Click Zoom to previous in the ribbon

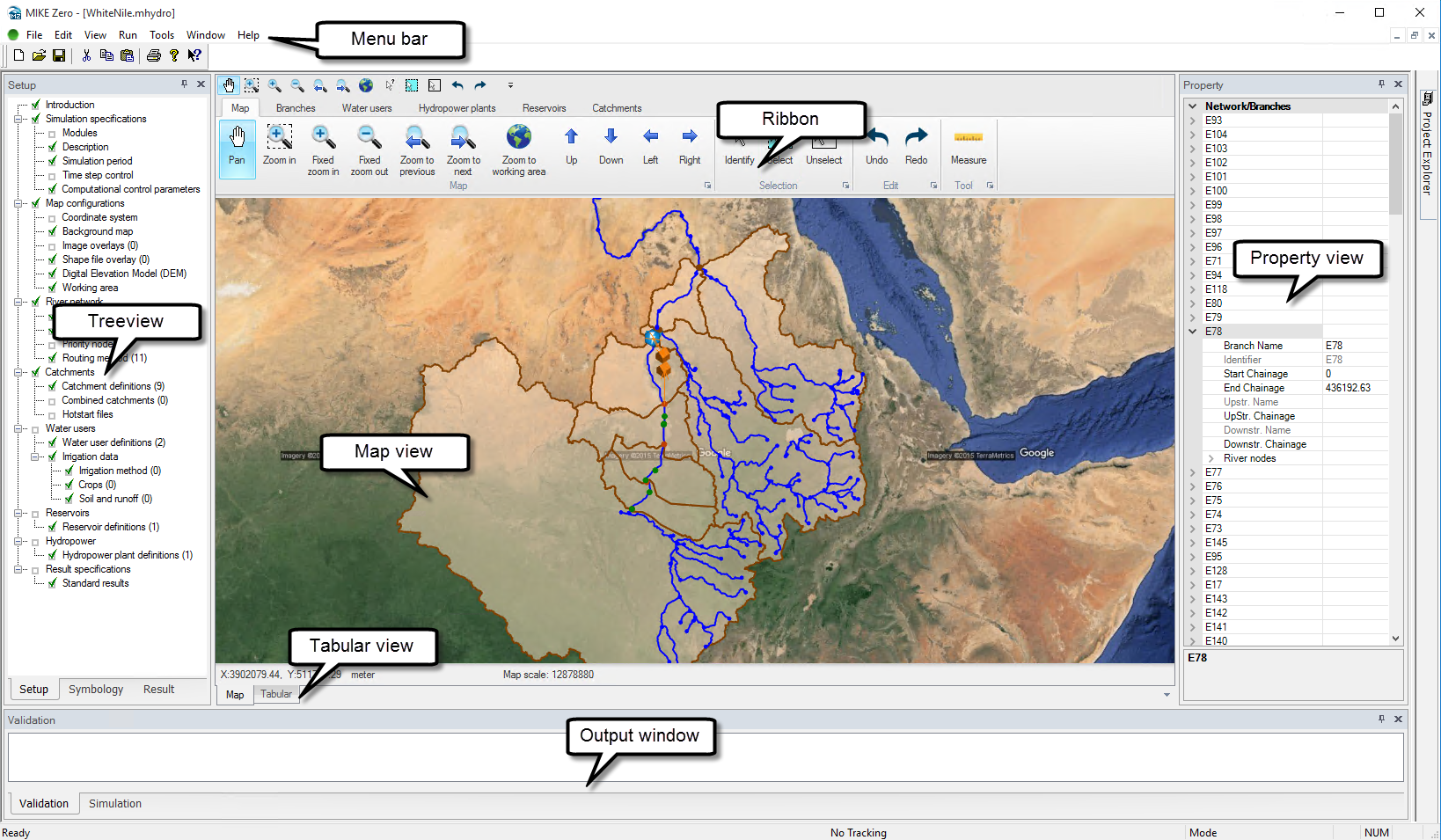[417, 150]
